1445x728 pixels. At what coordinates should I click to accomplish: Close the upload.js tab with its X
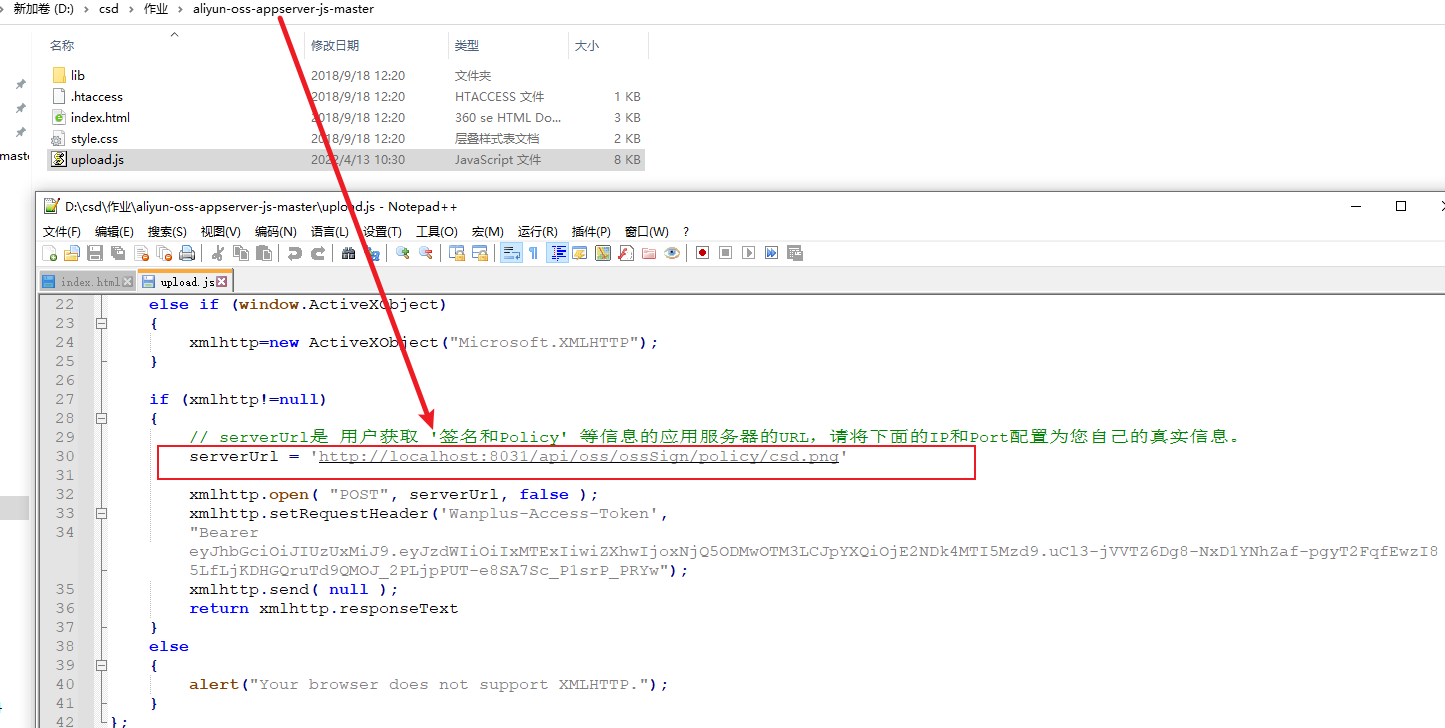[x=222, y=282]
